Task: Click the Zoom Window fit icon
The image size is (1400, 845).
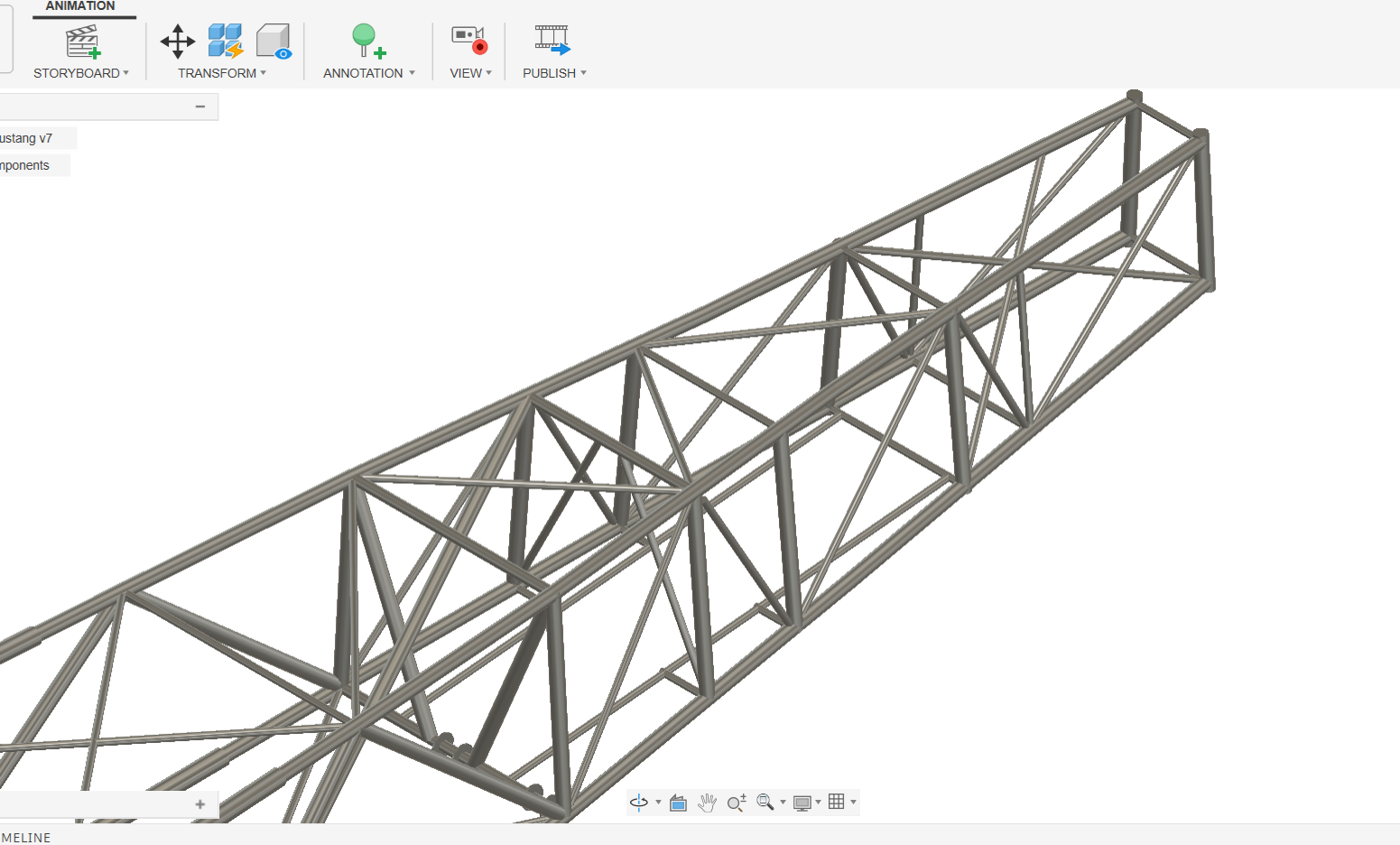Action: pos(765,803)
